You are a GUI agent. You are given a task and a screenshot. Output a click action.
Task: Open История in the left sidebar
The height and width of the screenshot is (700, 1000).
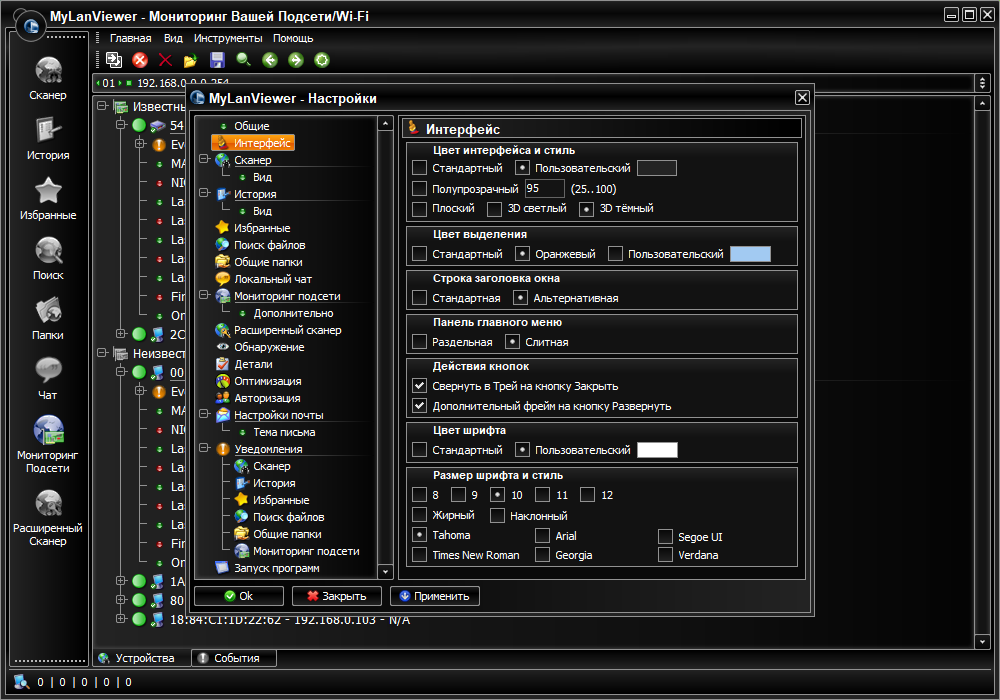click(x=48, y=138)
